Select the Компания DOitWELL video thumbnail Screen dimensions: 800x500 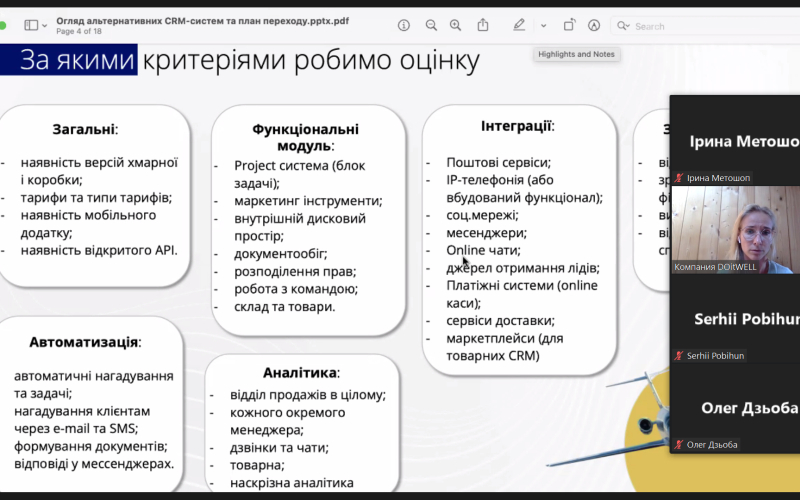coord(735,230)
